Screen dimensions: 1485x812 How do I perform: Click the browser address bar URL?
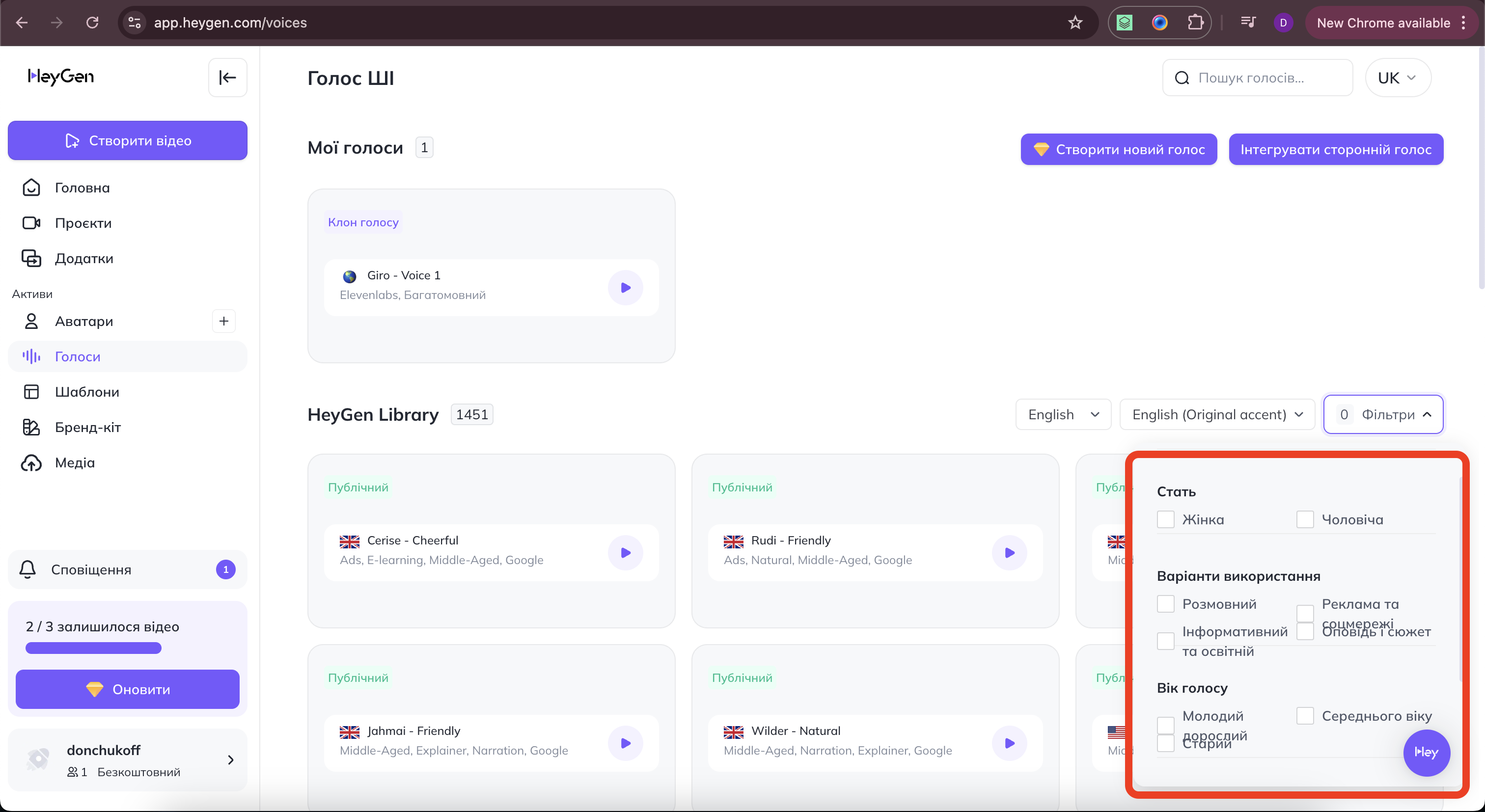click(230, 23)
